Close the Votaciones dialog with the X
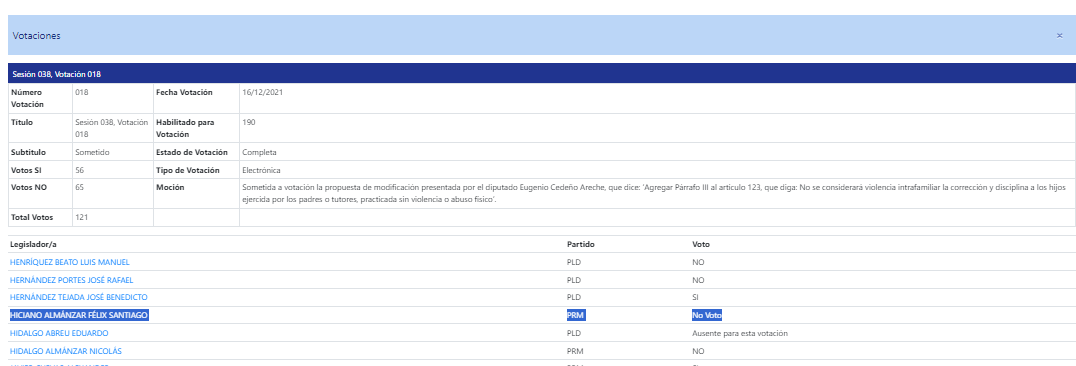The image size is (1076, 366). [1059, 36]
